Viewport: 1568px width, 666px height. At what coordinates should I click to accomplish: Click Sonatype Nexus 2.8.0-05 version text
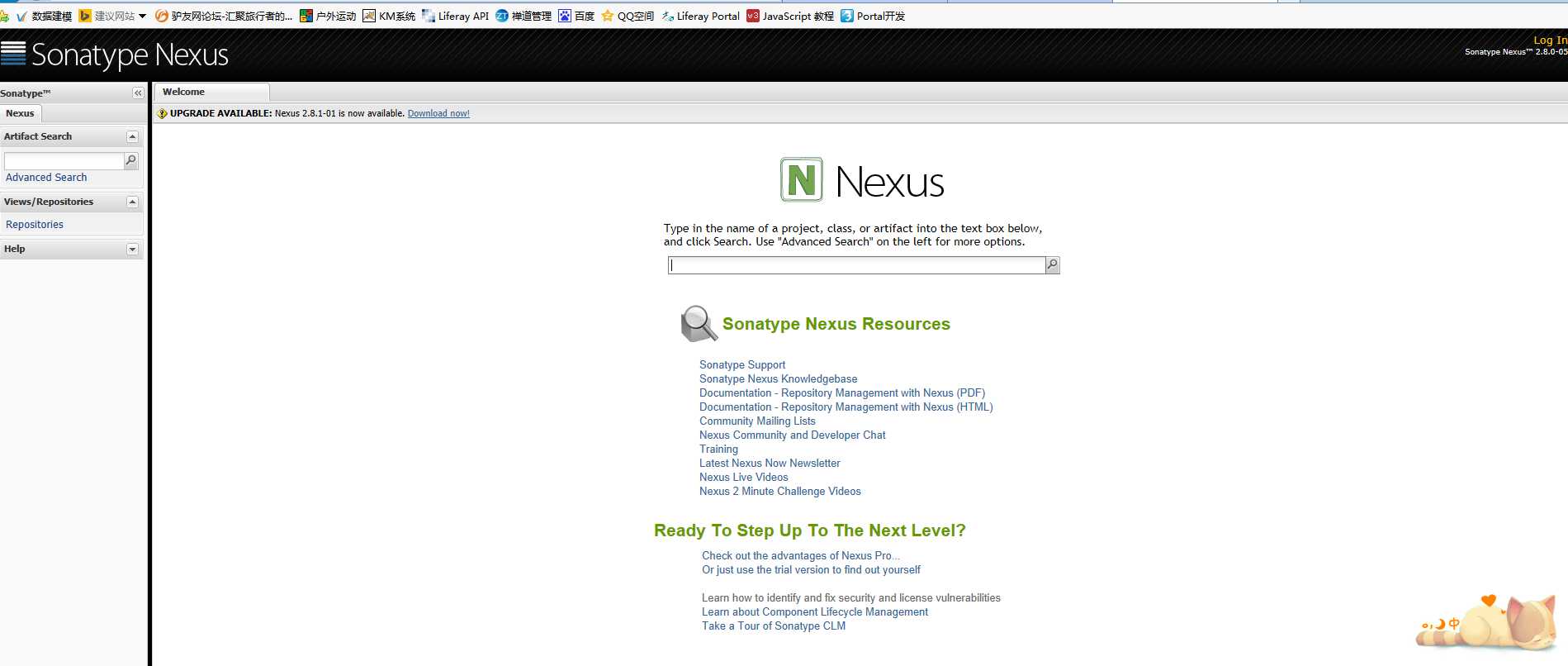click(1516, 52)
